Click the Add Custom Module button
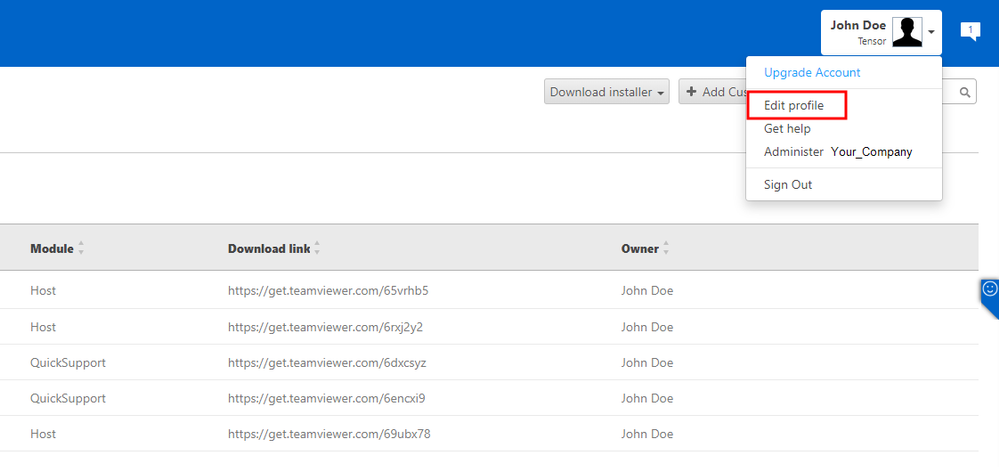Image resolution: width=999 pixels, height=467 pixels. [x=712, y=92]
